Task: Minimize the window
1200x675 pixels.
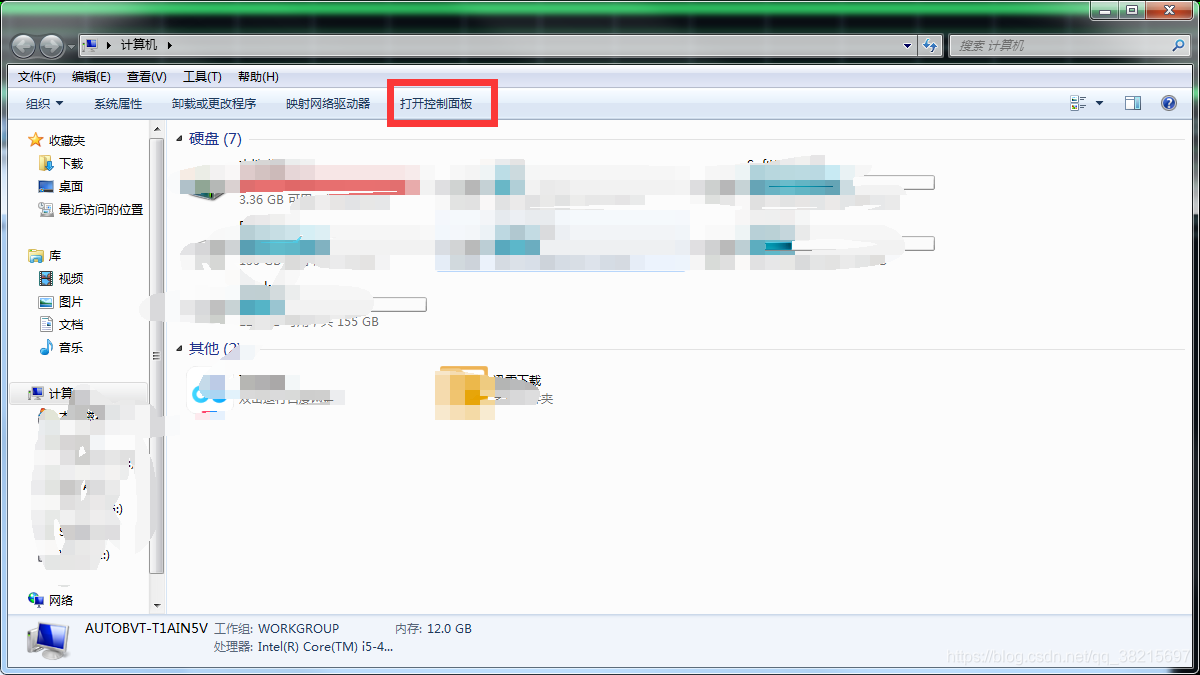Action: tap(1105, 9)
